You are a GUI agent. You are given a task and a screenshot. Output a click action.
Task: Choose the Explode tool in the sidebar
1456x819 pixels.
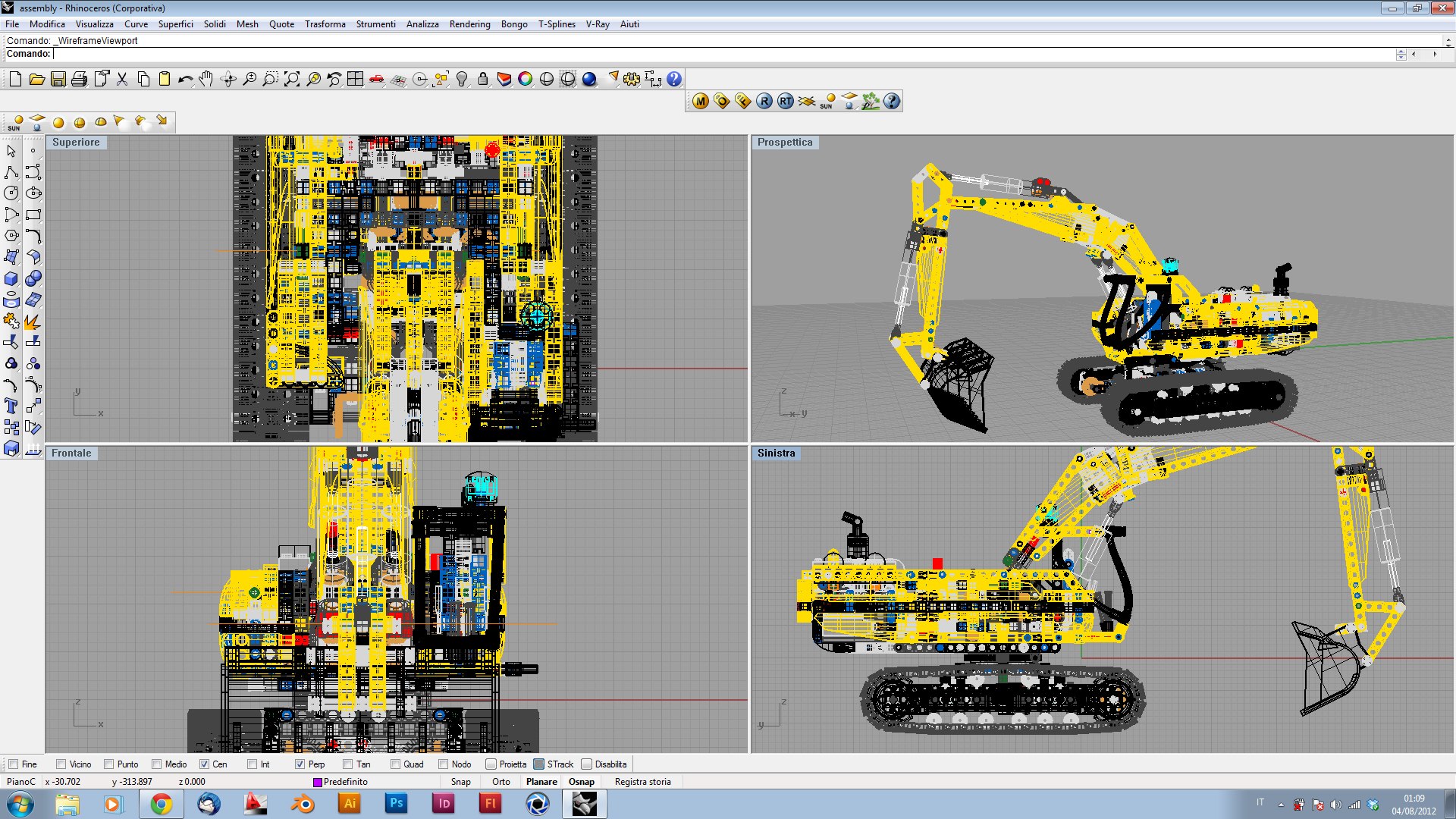pyautogui.click(x=33, y=322)
